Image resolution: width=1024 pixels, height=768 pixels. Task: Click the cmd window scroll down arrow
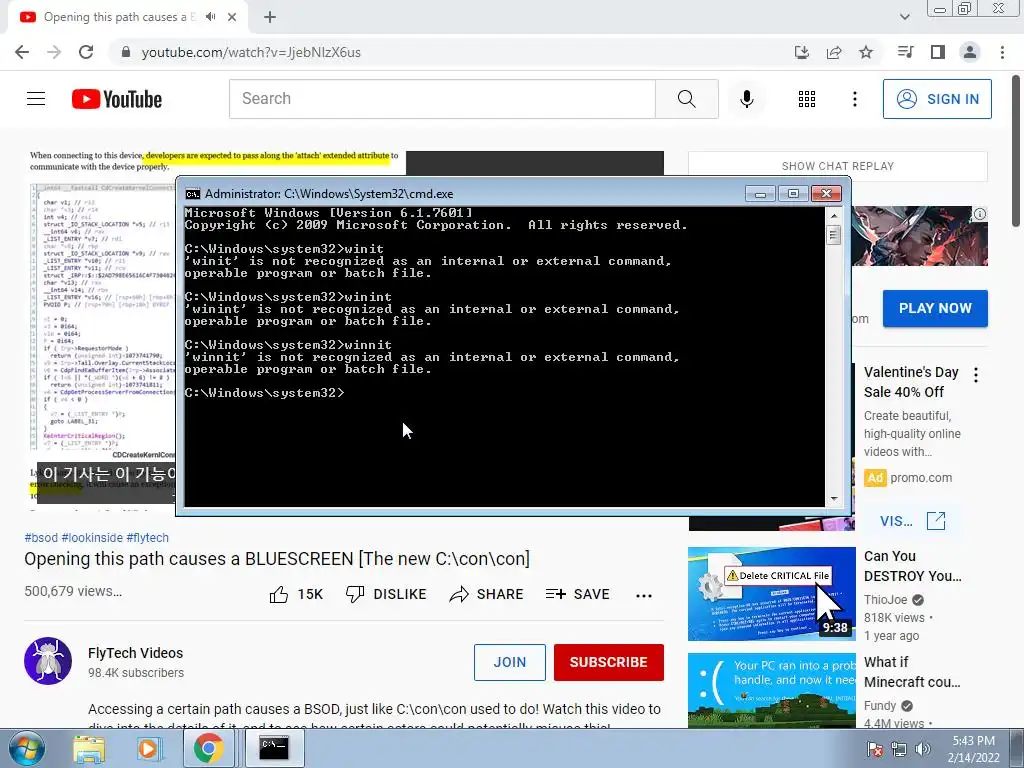pyautogui.click(x=834, y=499)
